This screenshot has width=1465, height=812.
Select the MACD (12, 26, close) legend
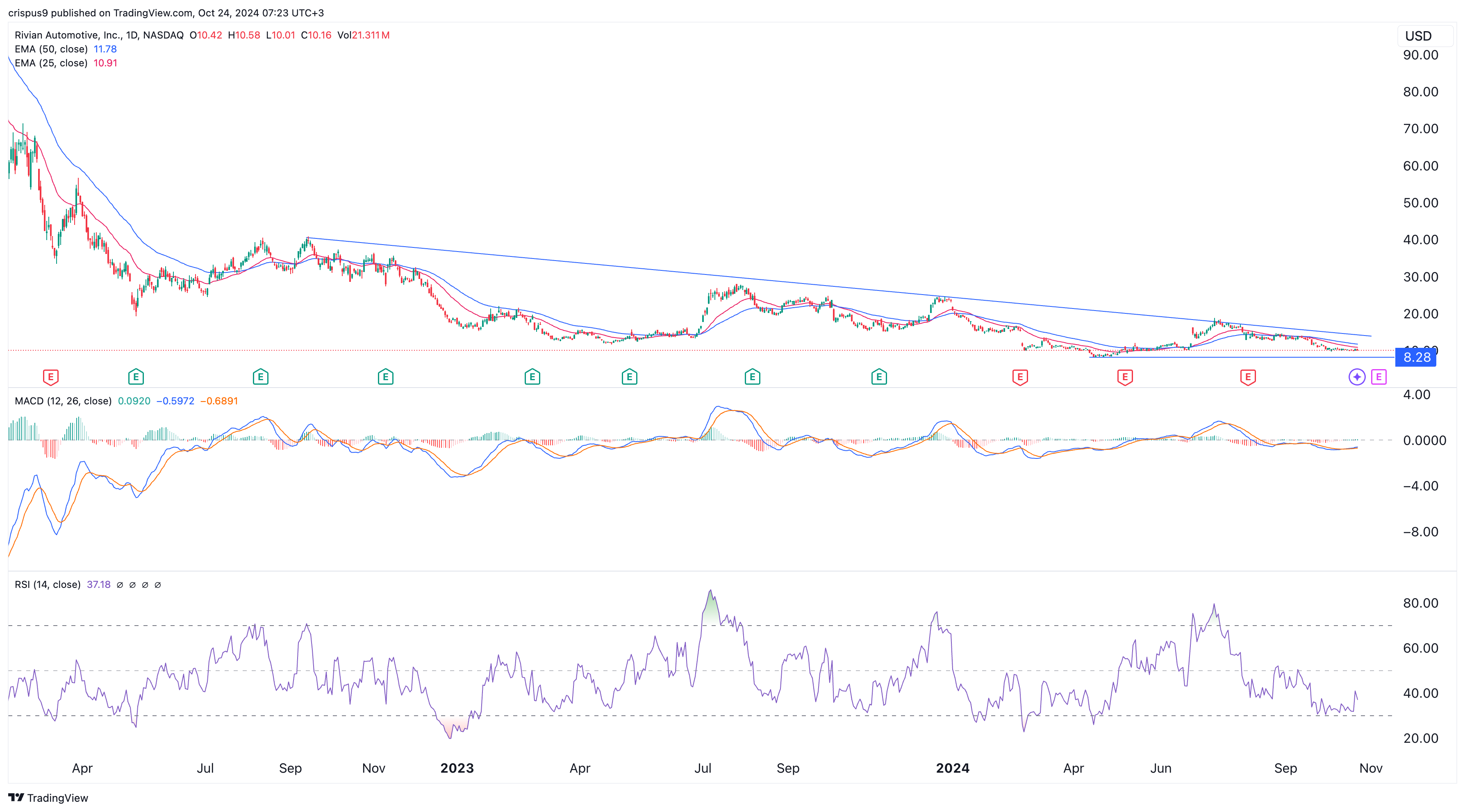pyautogui.click(x=63, y=401)
